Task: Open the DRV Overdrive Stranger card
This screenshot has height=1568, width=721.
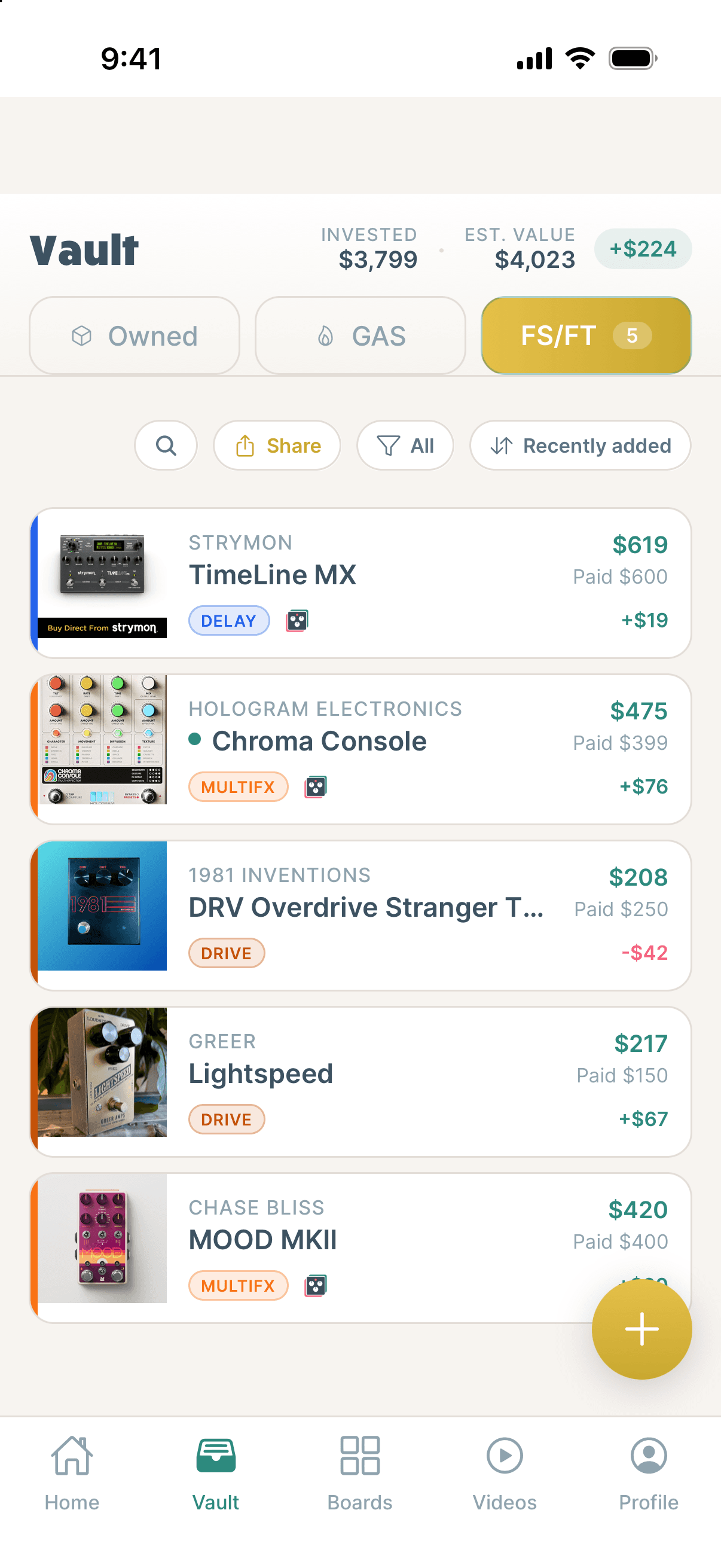Action: pyautogui.click(x=360, y=915)
